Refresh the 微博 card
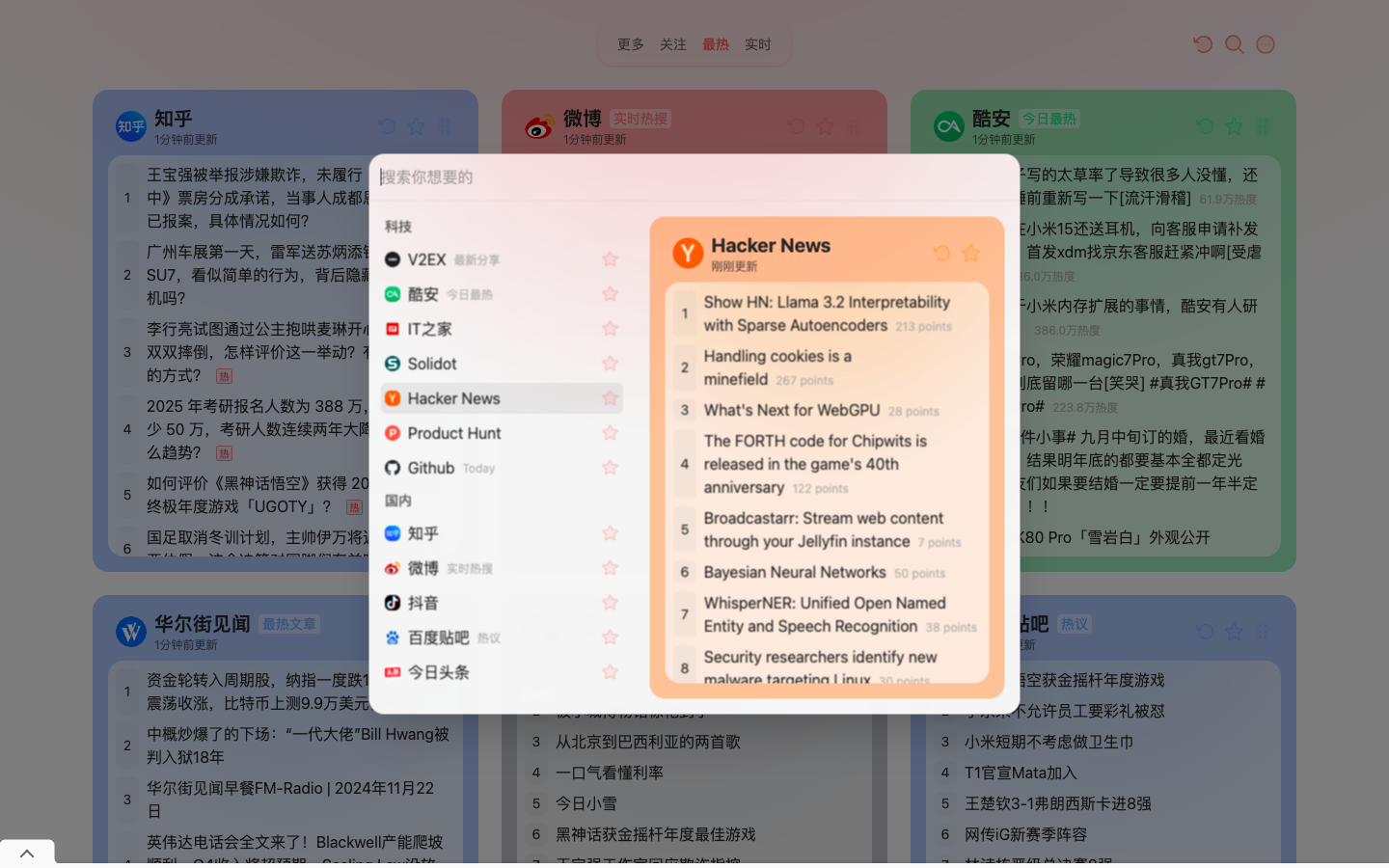 [x=796, y=126]
